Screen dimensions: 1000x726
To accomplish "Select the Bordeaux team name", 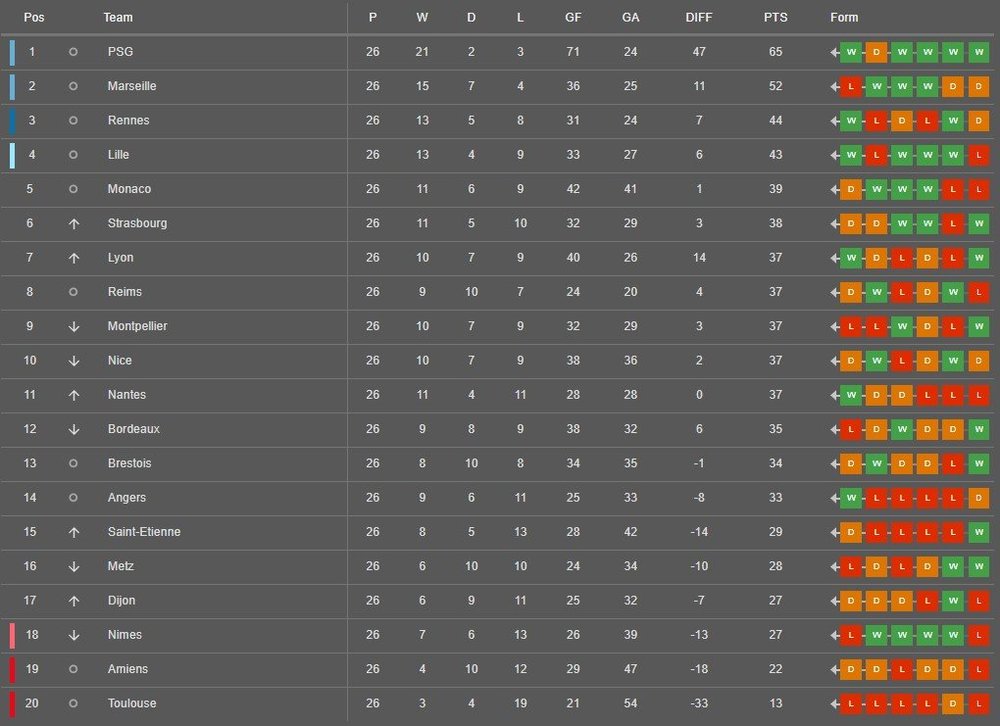I will (133, 429).
